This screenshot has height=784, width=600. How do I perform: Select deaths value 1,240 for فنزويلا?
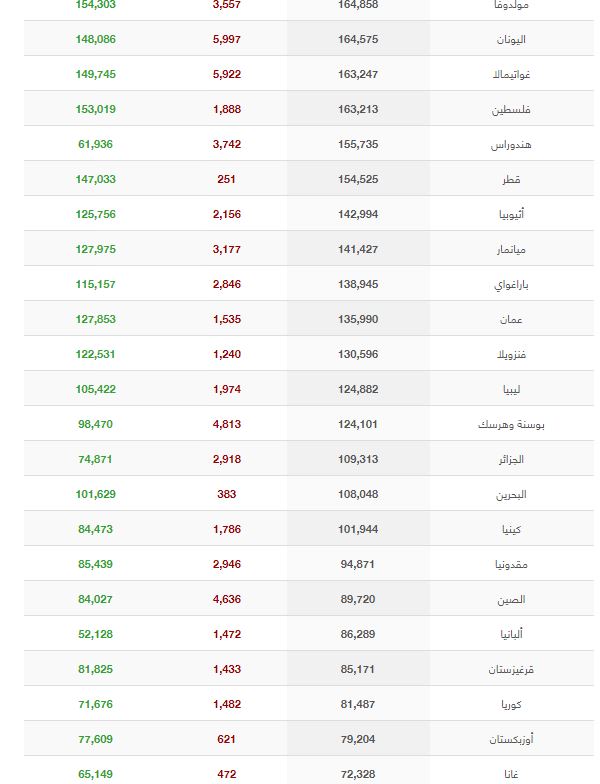click(227, 354)
